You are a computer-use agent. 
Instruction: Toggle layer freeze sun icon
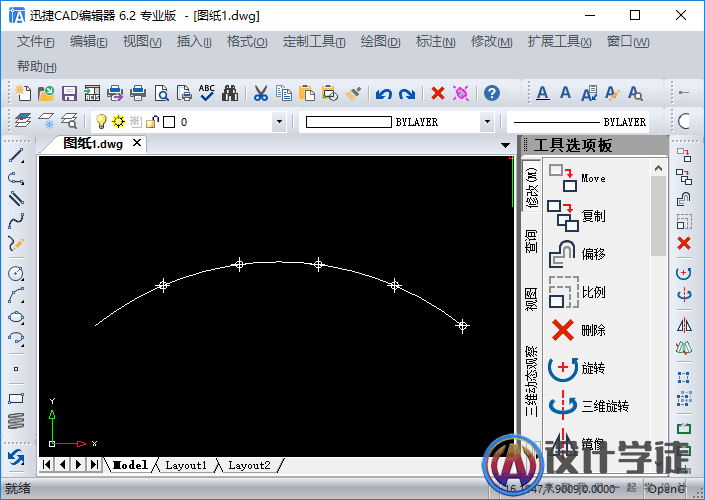(x=118, y=121)
